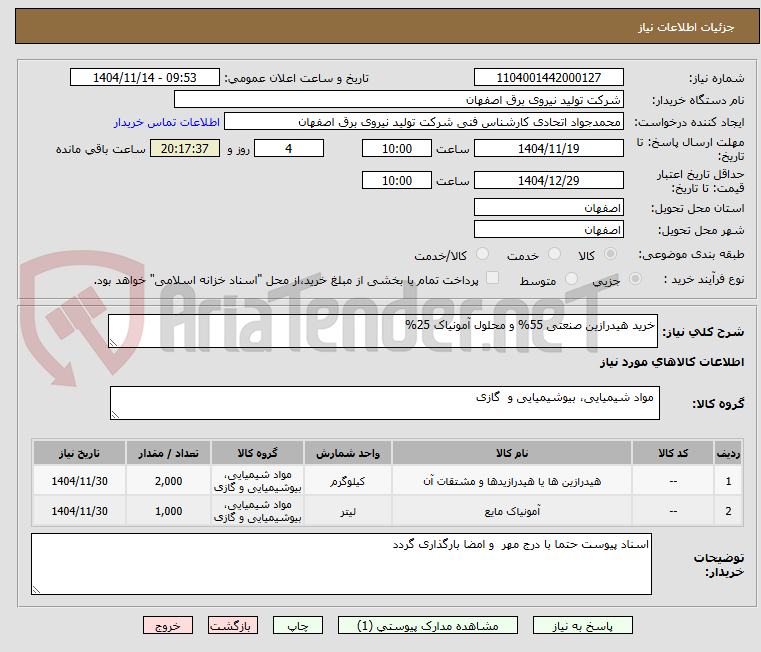
Task: Click the جزئیات اطلاعات نیاز page title
Action: click(x=686, y=27)
